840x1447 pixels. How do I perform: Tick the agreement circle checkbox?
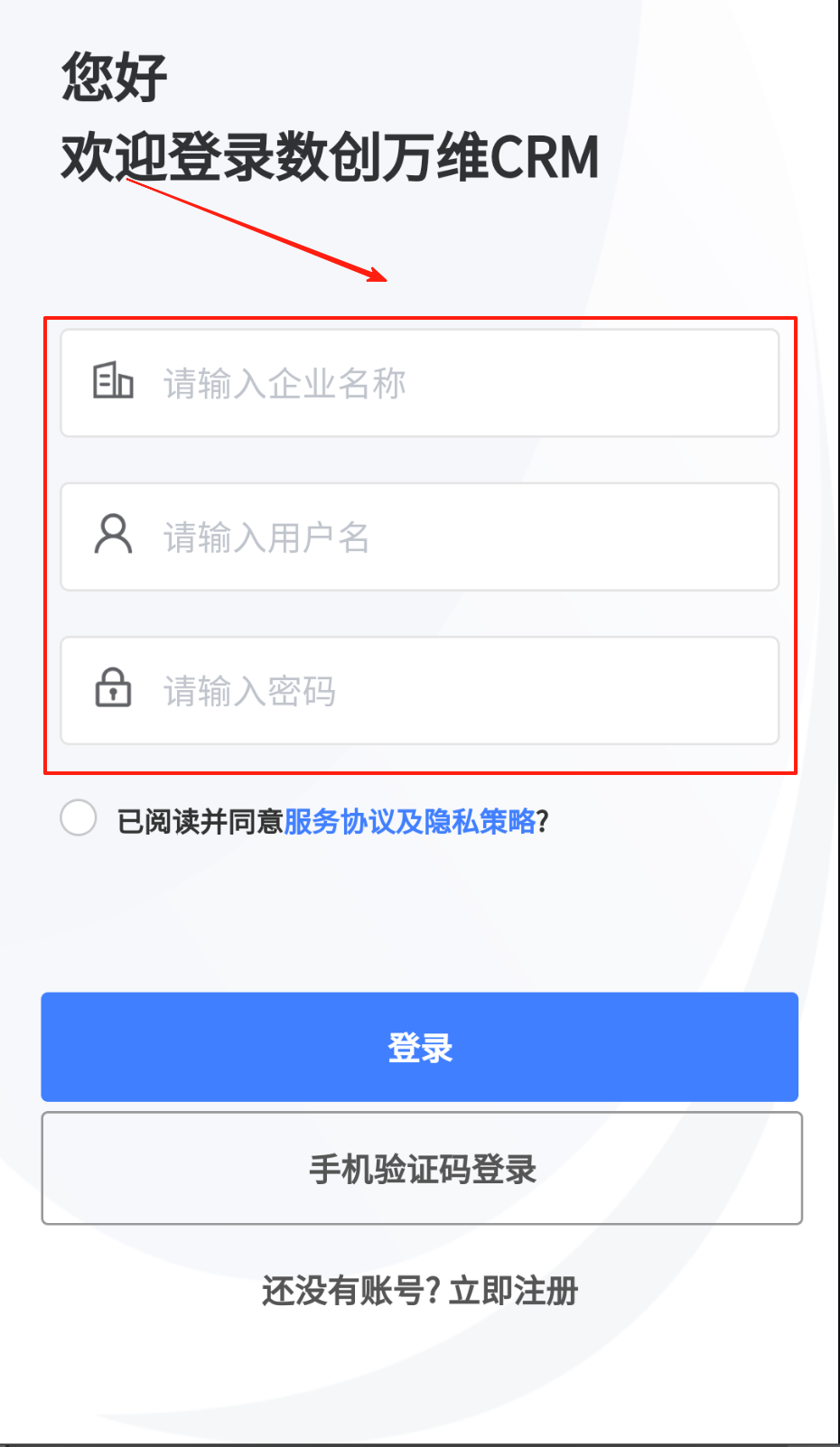(79, 818)
